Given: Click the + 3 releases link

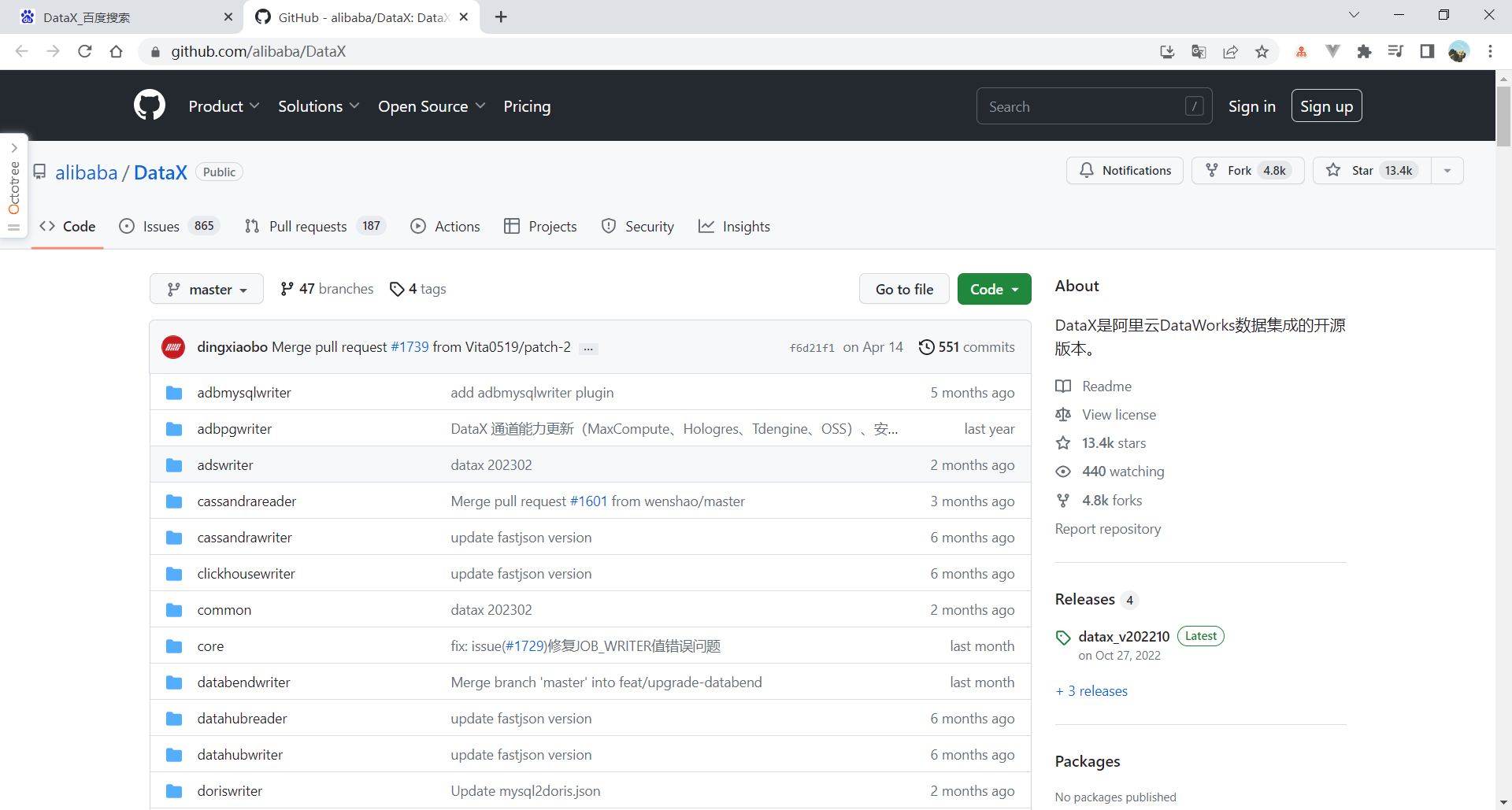Looking at the screenshot, I should [1091, 691].
